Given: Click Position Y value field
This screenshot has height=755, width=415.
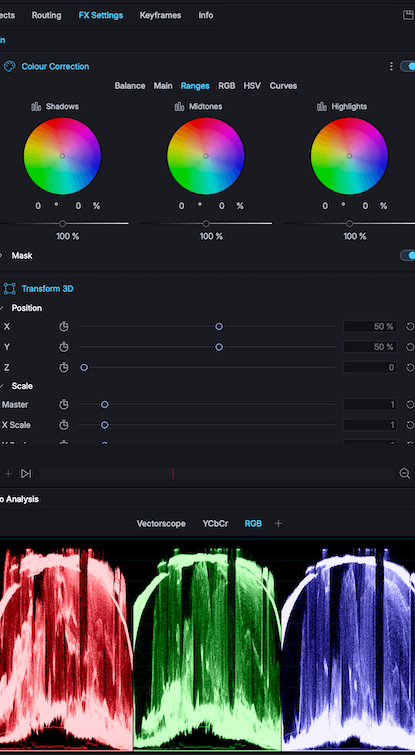Looking at the screenshot, I should (x=370, y=347).
